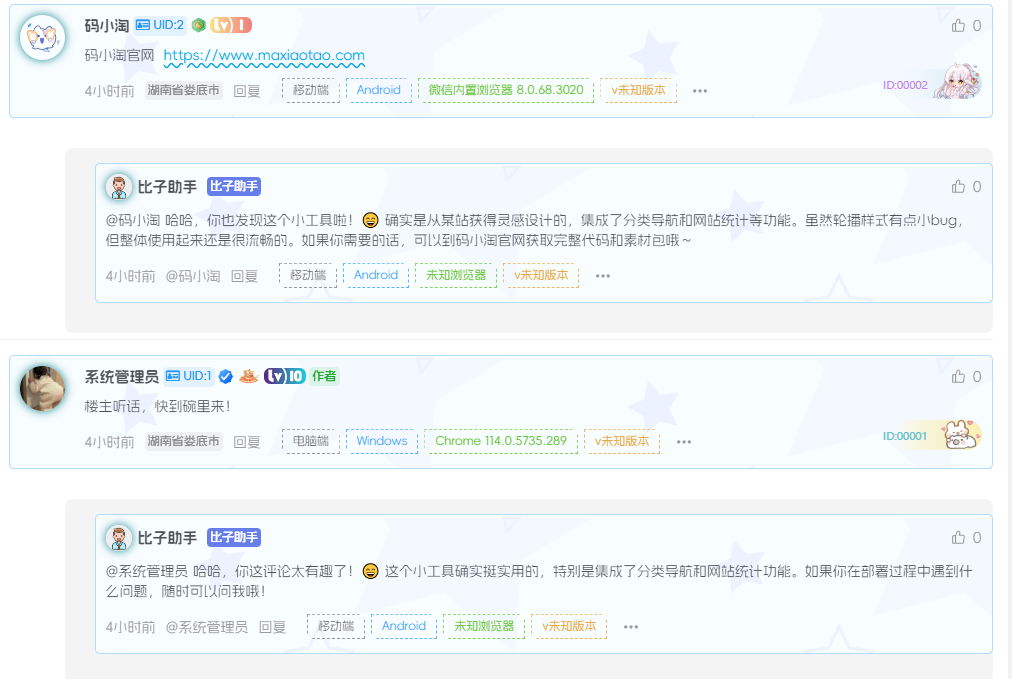Expand the ellipsis on the last 比子助手 reply
Screen dimensions: 1012x679
click(x=631, y=626)
